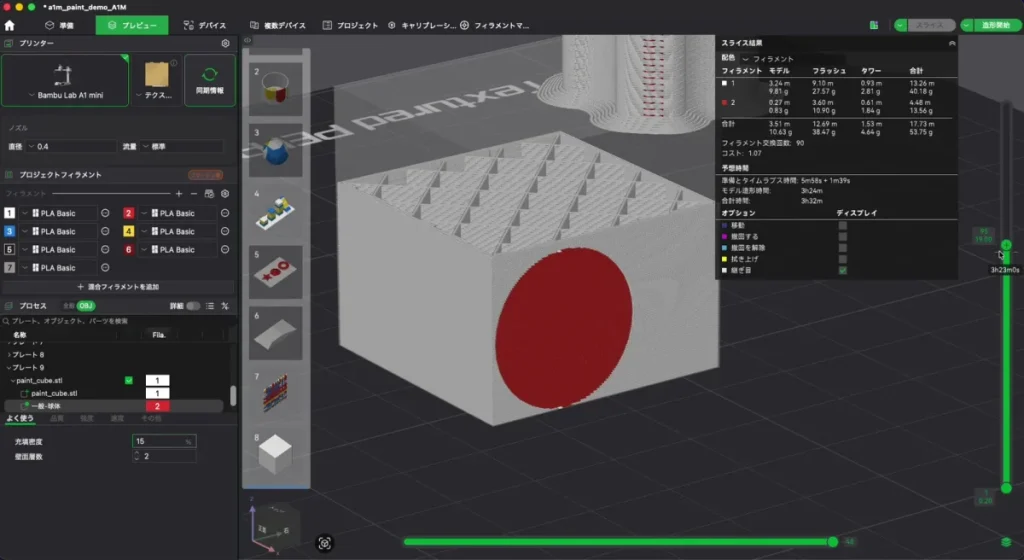
Task: Click the process list icon beside 詳細
Action: 210,306
